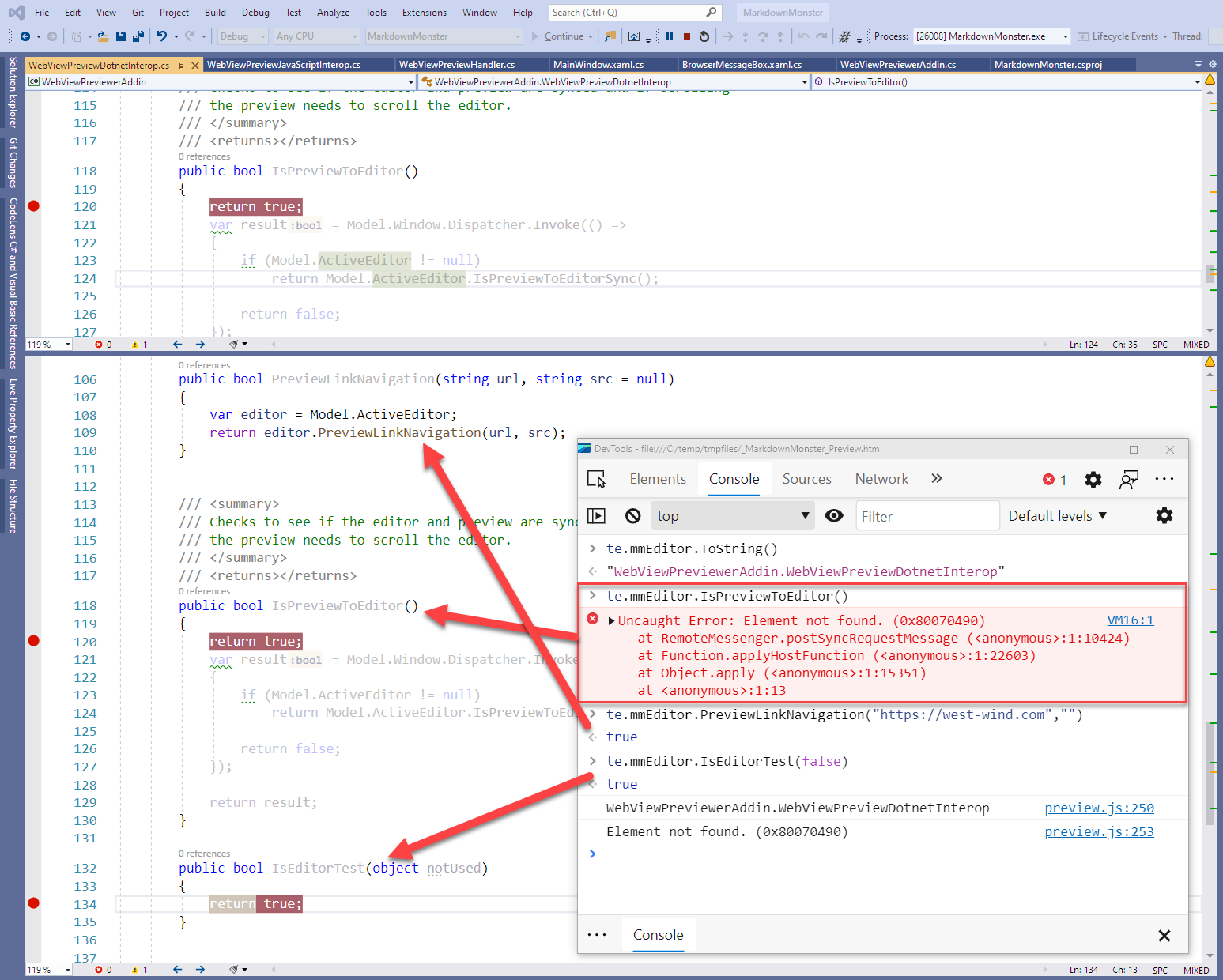Open console settings gear beside Default levels
1223x980 pixels.
point(1164,516)
